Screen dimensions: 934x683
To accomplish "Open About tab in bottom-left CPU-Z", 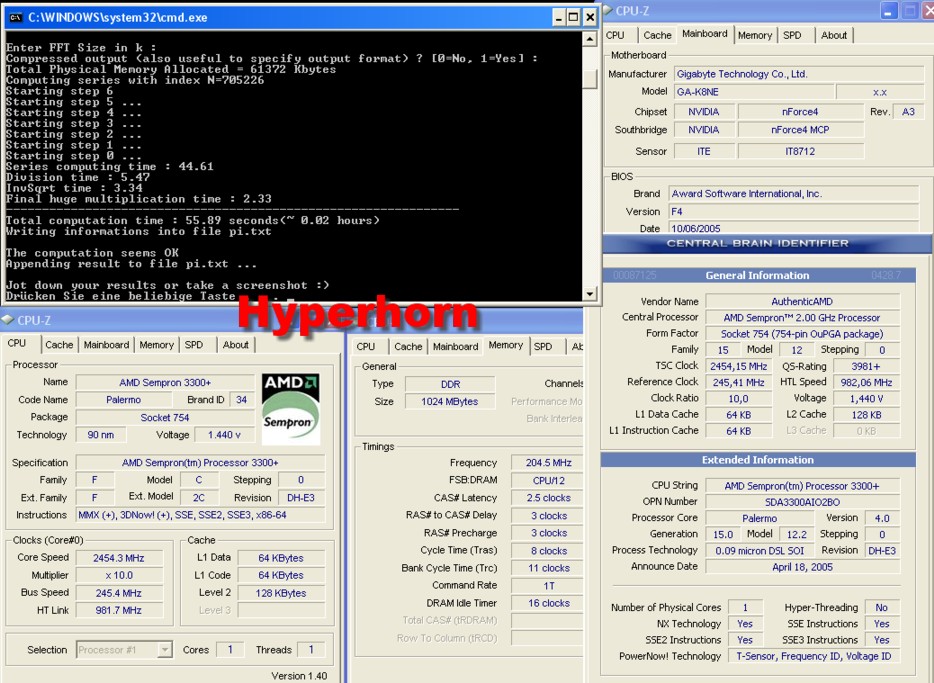I will [235, 345].
